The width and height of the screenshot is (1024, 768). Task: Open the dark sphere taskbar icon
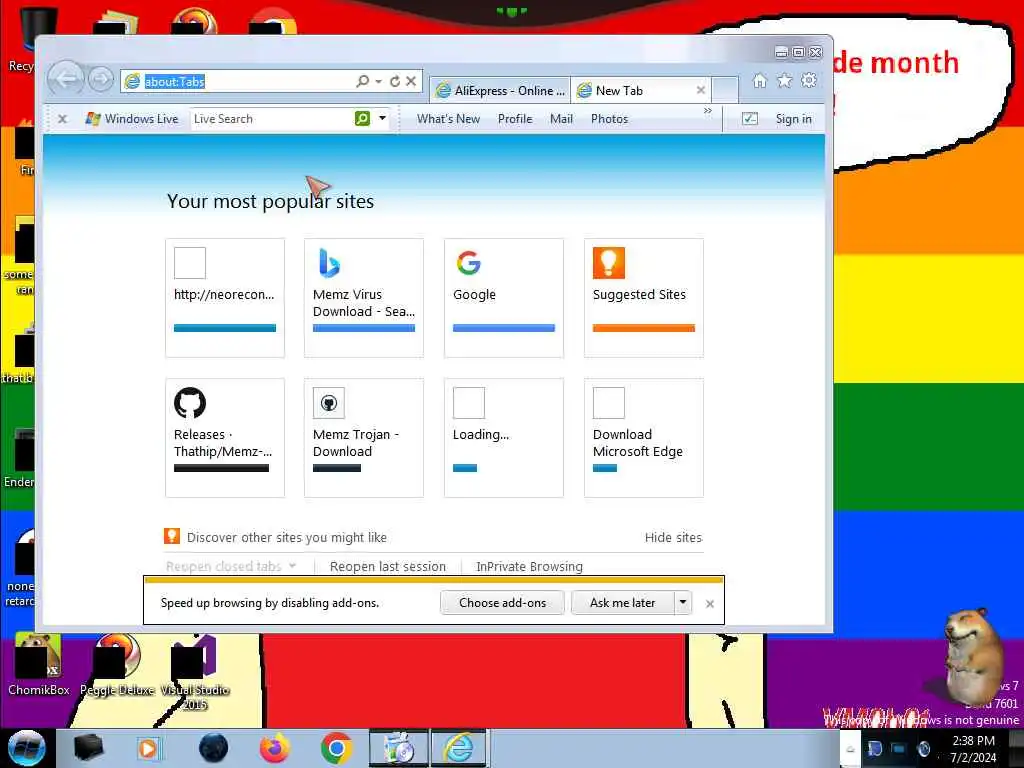pos(214,748)
